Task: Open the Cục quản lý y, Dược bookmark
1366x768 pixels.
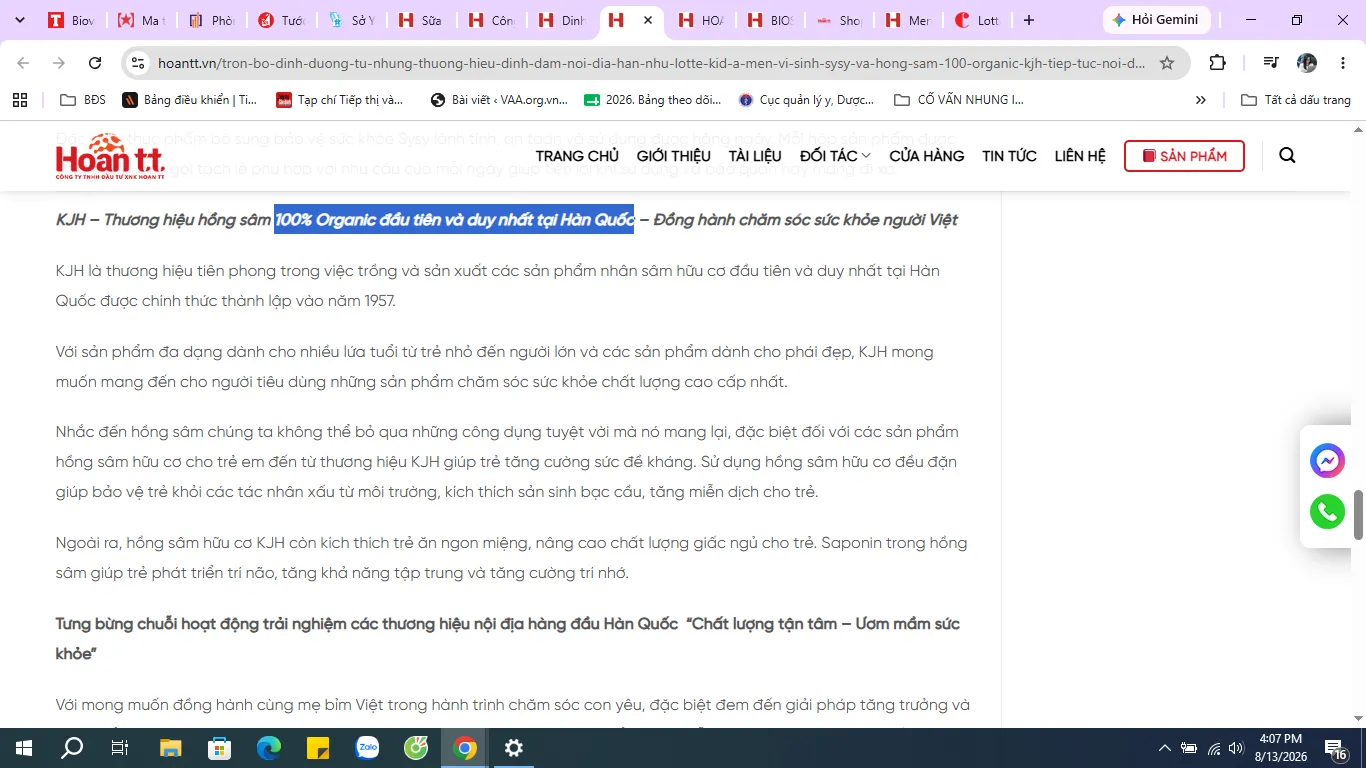Action: click(805, 100)
